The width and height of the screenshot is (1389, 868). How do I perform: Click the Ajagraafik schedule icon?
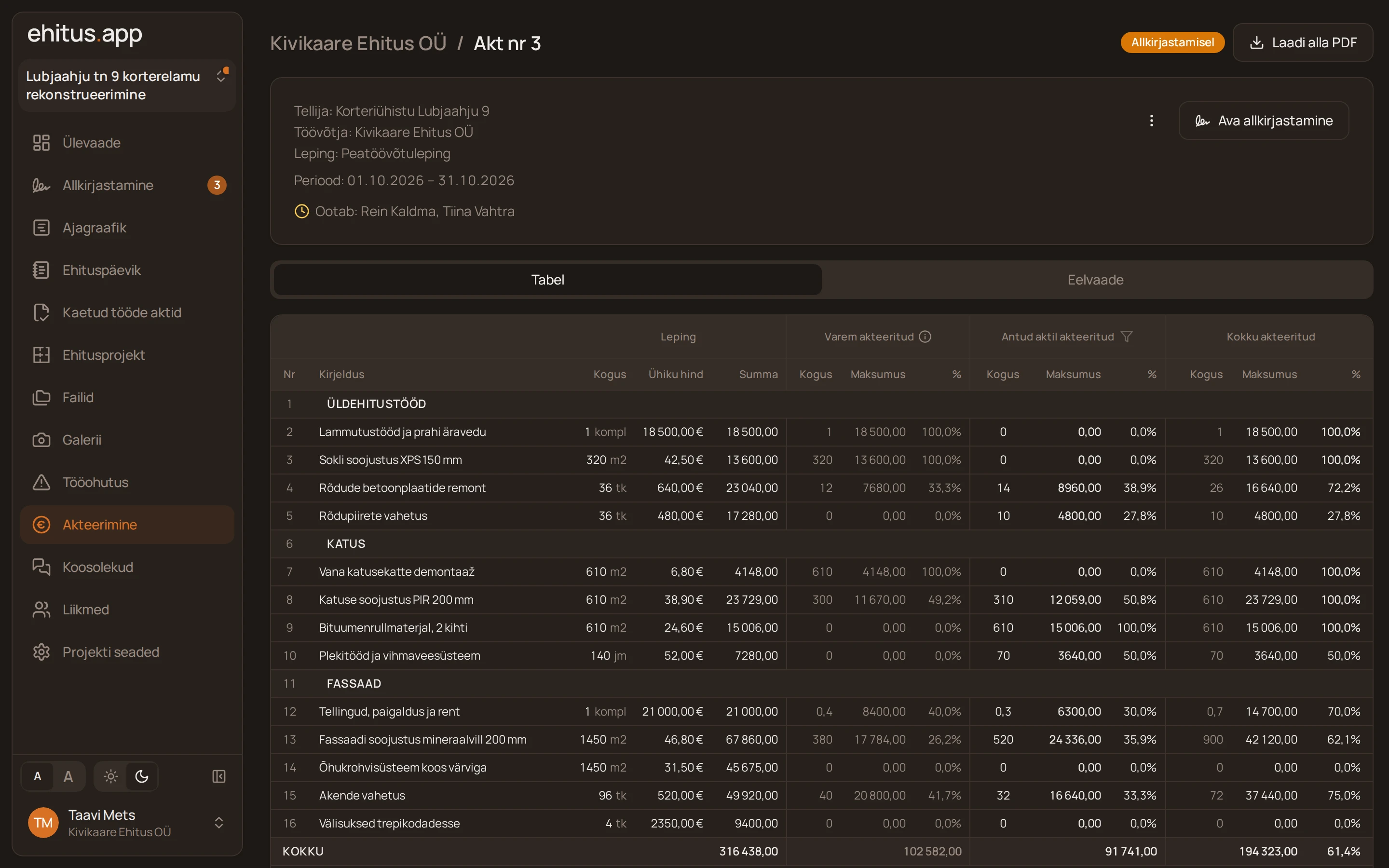[41, 227]
